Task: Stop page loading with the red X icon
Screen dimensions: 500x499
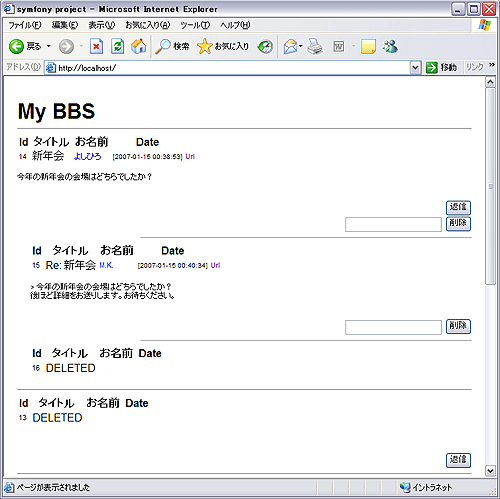Action: (96, 46)
